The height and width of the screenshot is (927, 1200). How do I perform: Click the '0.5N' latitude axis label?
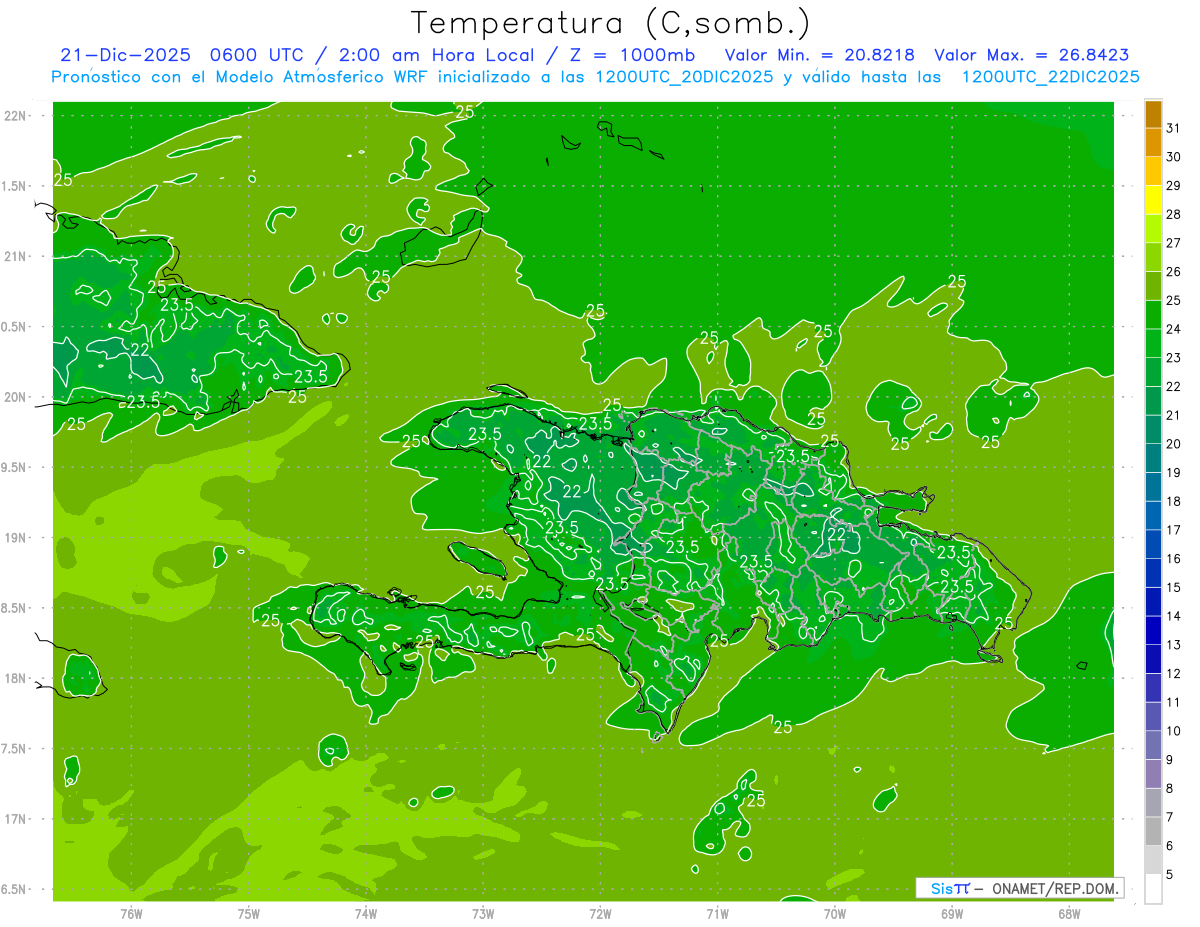tap(15, 327)
